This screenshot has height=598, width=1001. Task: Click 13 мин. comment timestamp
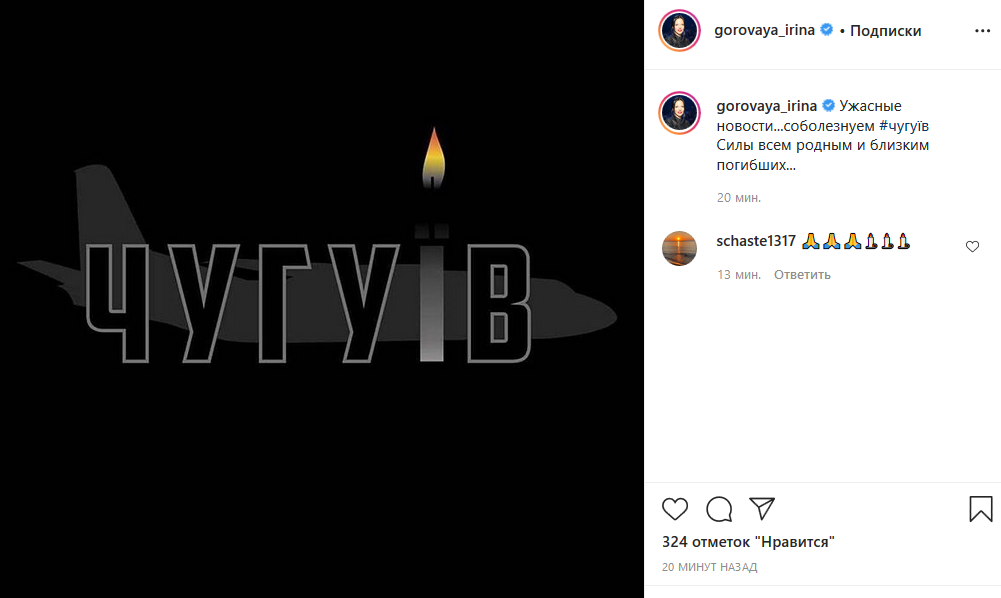tap(739, 274)
